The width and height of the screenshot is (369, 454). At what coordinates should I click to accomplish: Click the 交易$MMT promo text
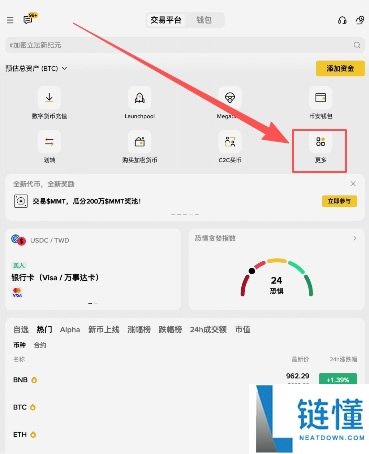pyautogui.click(x=87, y=201)
